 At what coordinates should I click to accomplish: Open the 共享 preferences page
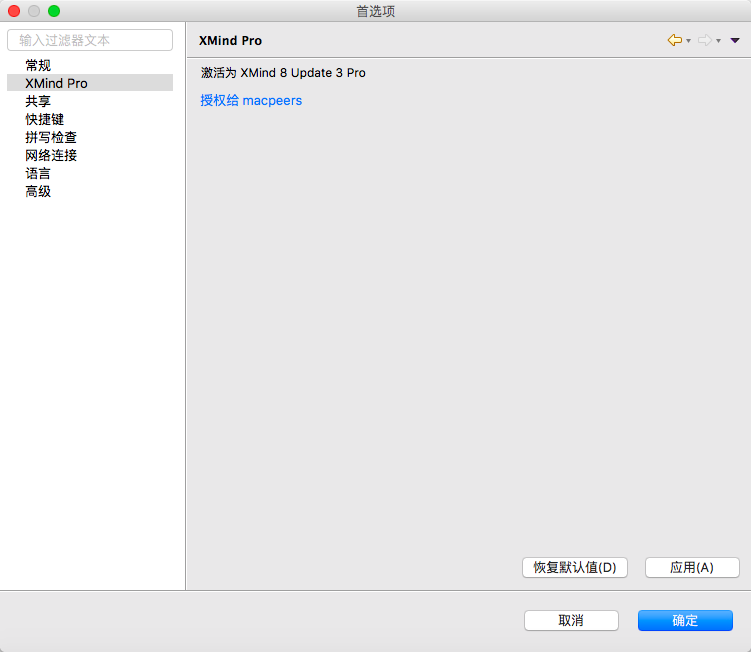tap(38, 101)
